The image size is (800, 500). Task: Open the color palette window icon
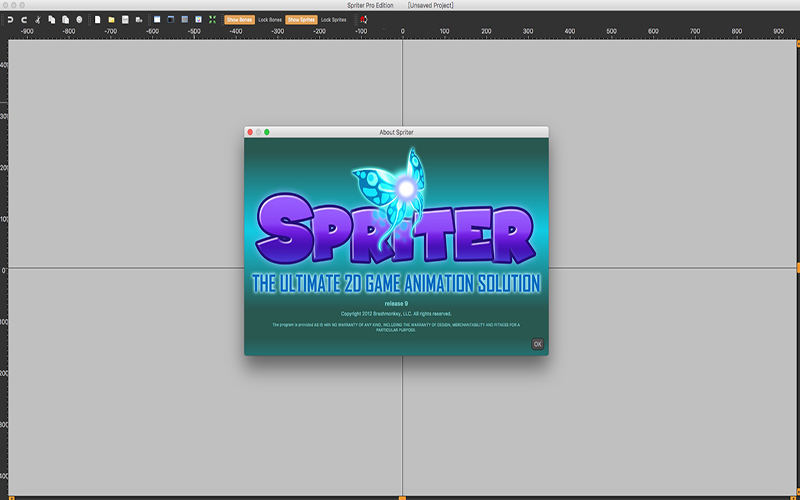pos(198,20)
